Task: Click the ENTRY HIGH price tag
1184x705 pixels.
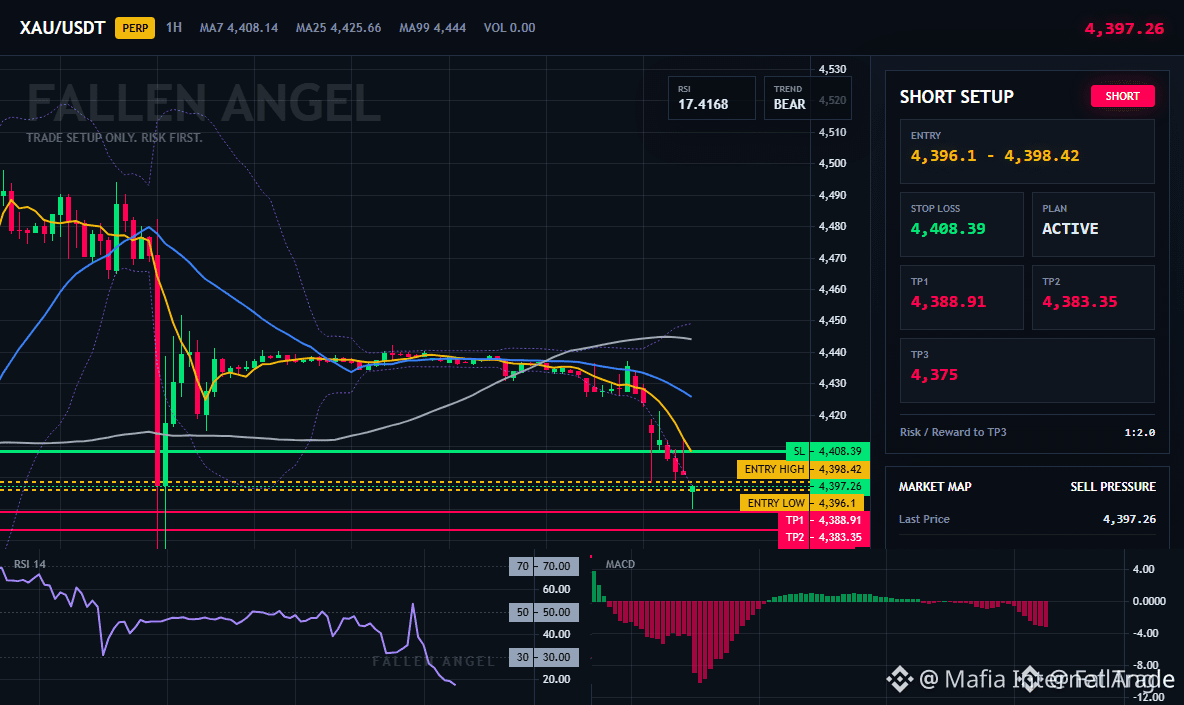Action: [x=803, y=469]
